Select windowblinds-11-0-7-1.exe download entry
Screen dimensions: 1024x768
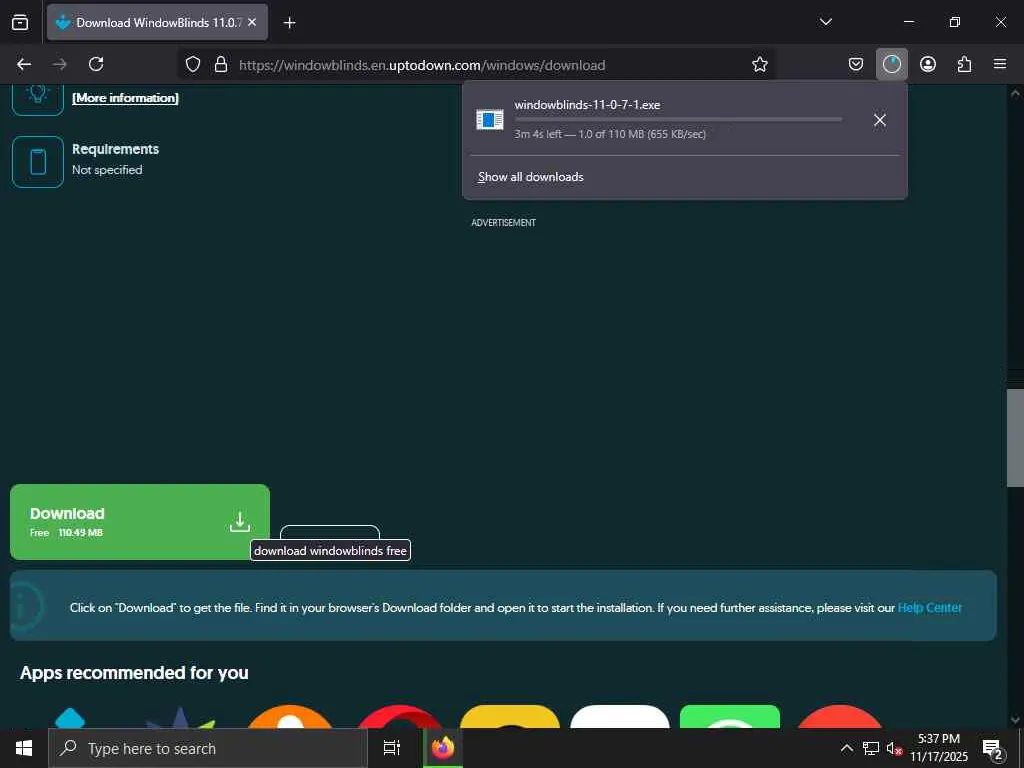[662, 120]
